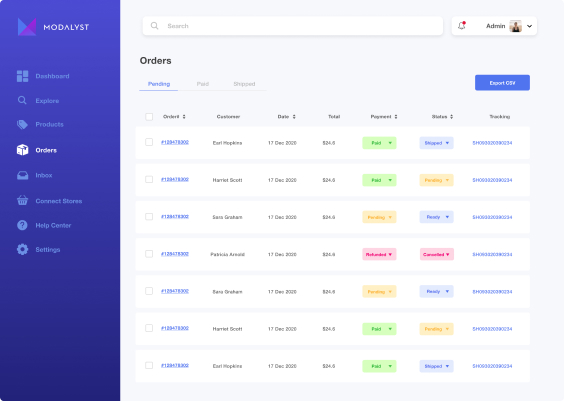Select the Products tag icon
Image resolution: width=564 pixels, height=401 pixels.
(x=22, y=124)
